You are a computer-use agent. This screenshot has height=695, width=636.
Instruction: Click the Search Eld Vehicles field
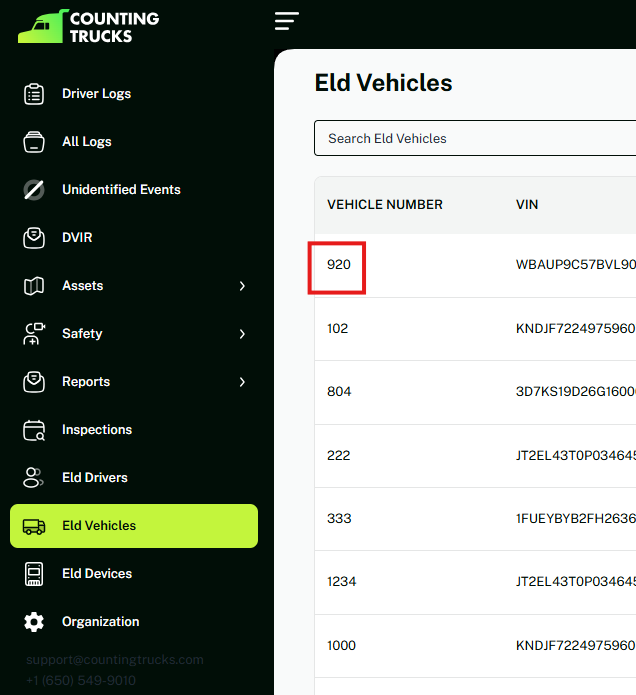[x=474, y=139]
